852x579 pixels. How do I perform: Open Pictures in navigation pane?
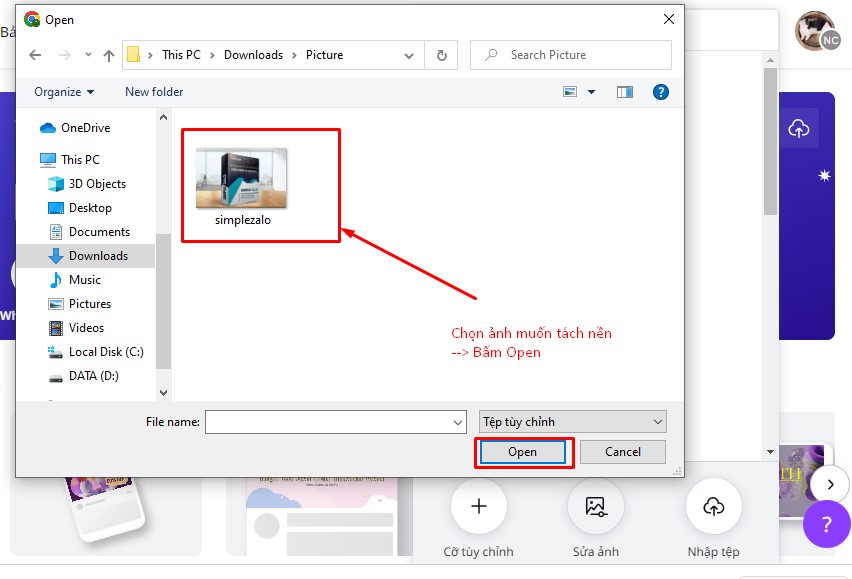pos(80,304)
